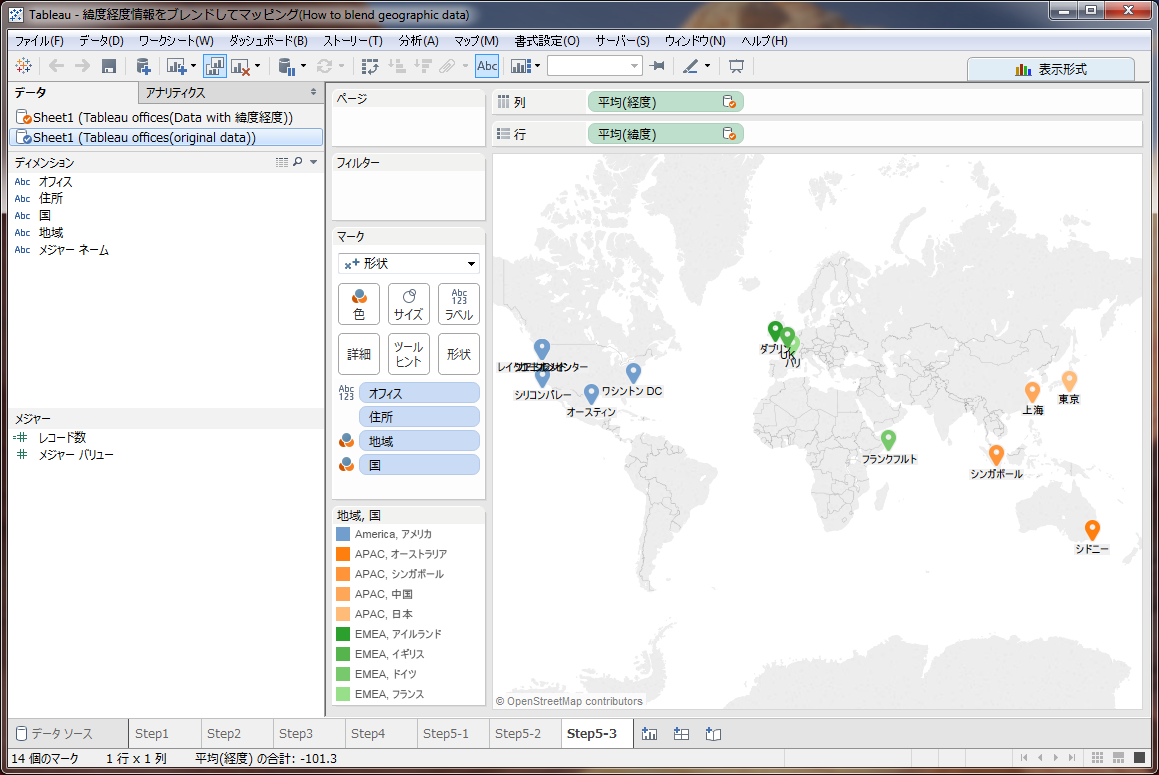Open the fit view combo box
Viewport: 1159px width, 775px height.
click(594, 66)
